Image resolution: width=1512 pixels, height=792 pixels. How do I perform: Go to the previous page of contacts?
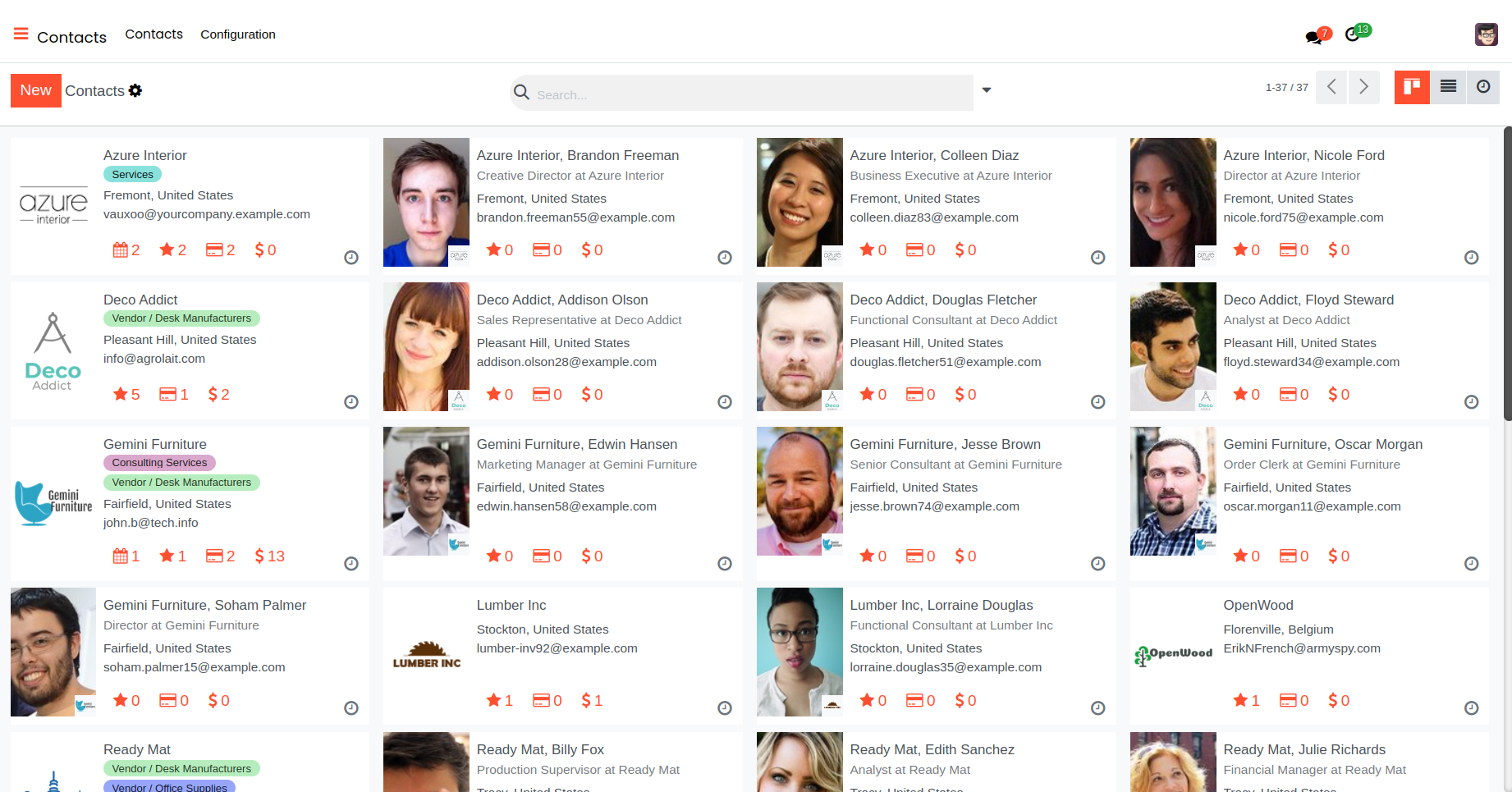point(1331,87)
